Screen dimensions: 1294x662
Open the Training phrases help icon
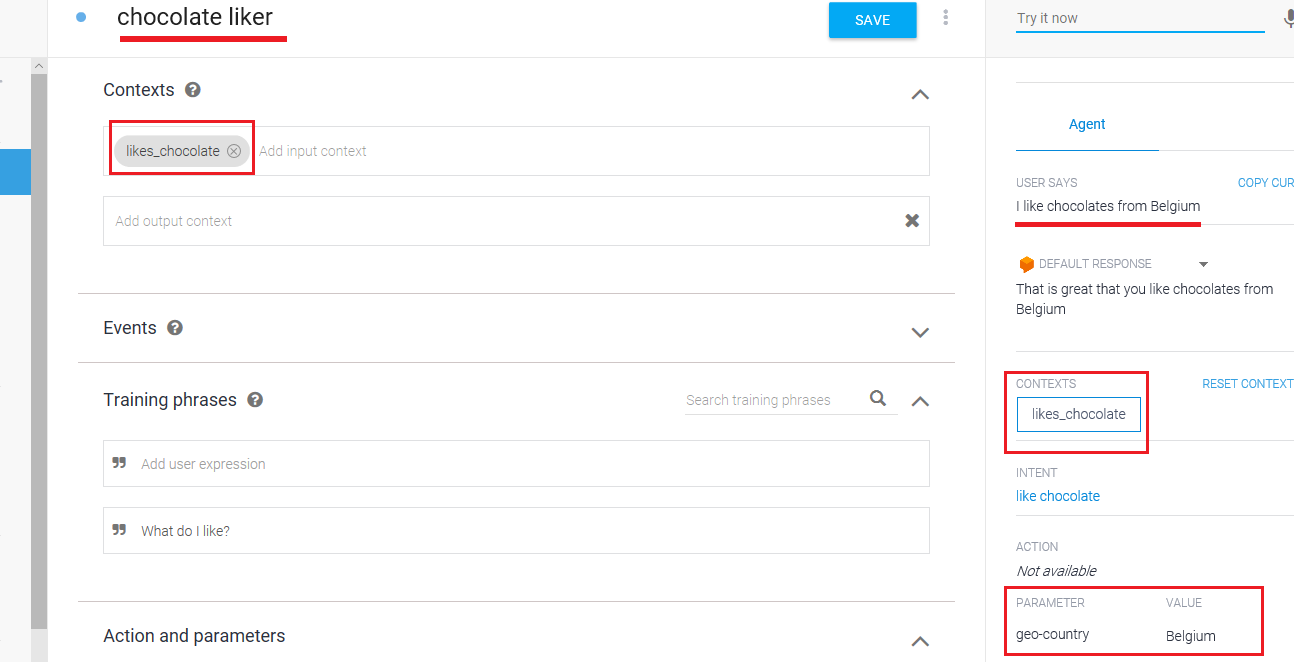click(255, 400)
